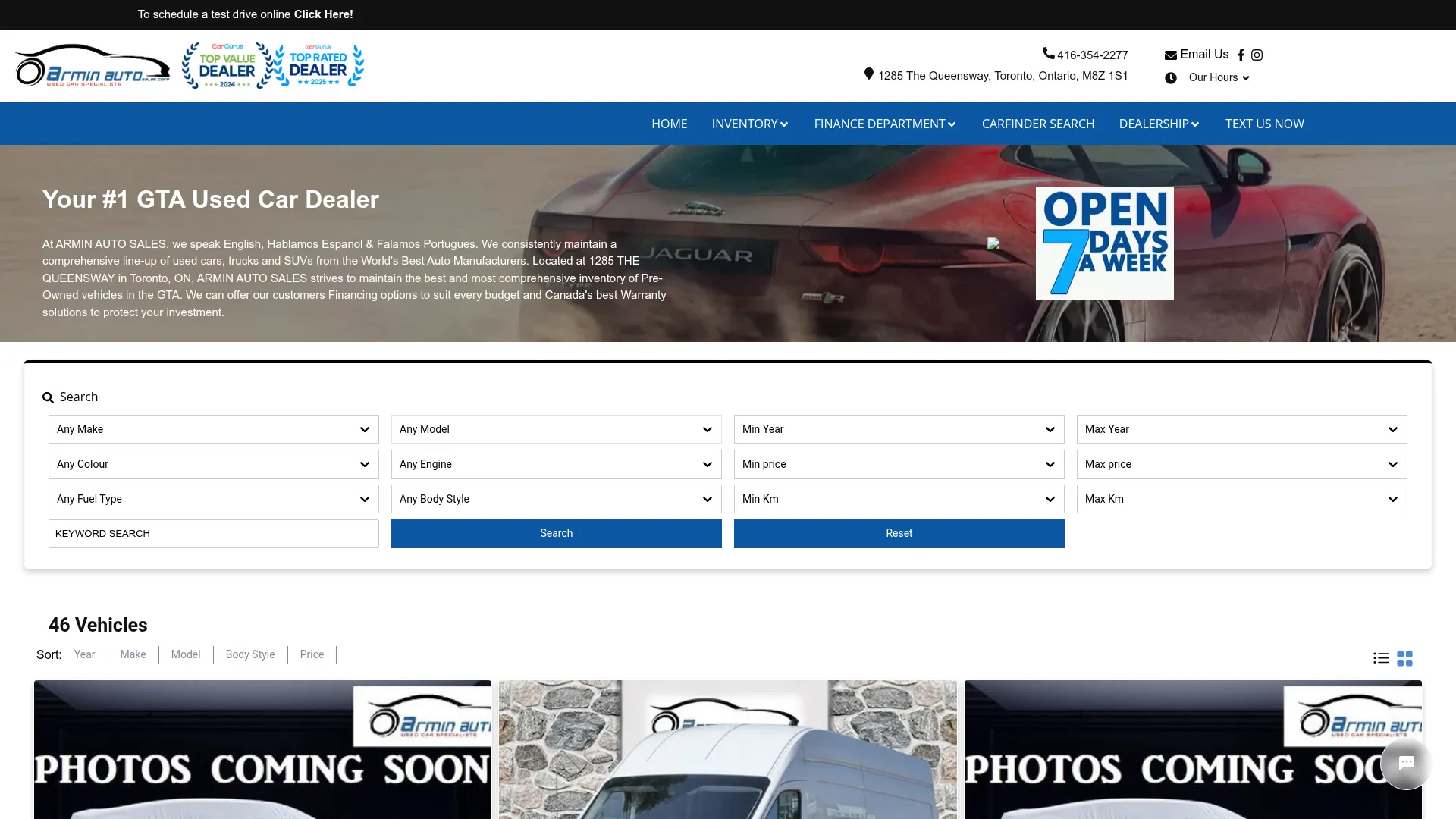
Task: Open the Min Km dropdown
Action: click(899, 499)
